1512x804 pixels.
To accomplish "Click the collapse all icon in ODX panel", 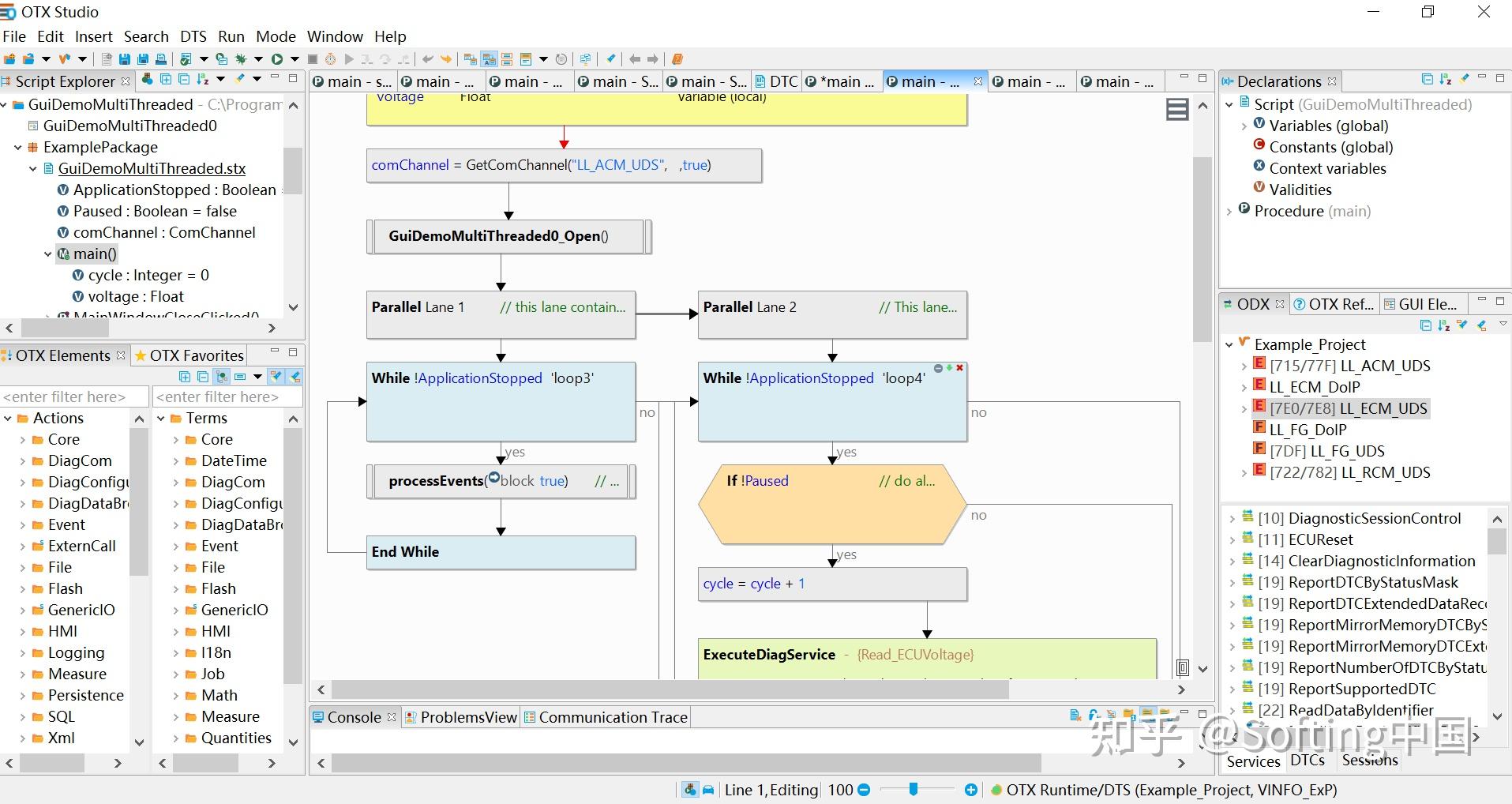I will [x=1426, y=325].
